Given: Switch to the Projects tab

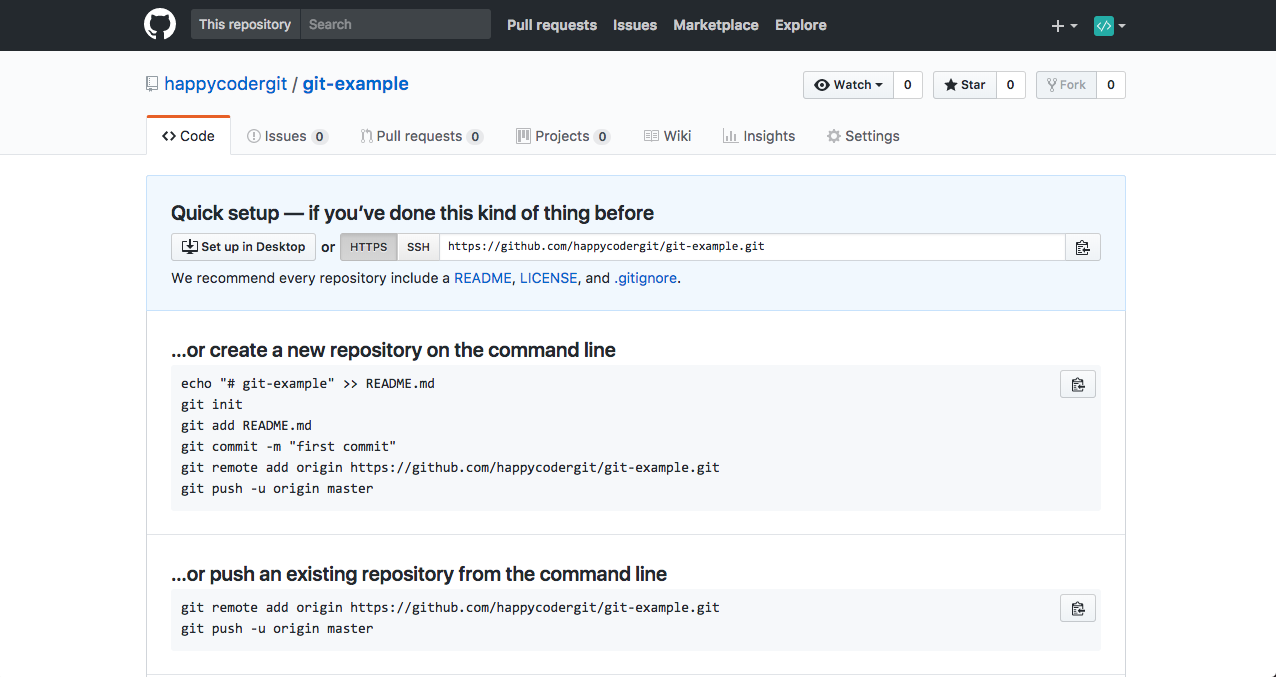Looking at the screenshot, I should tap(563, 135).
